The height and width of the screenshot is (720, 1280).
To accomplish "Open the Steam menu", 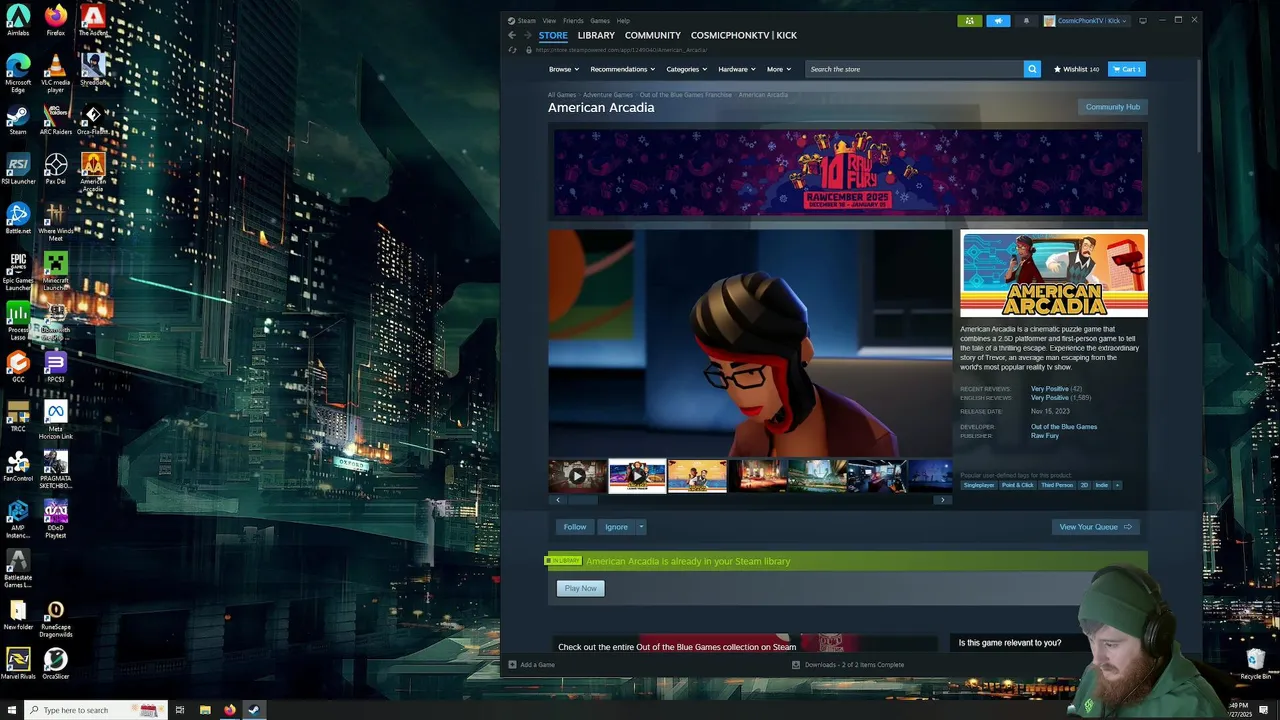I will (x=521, y=20).
